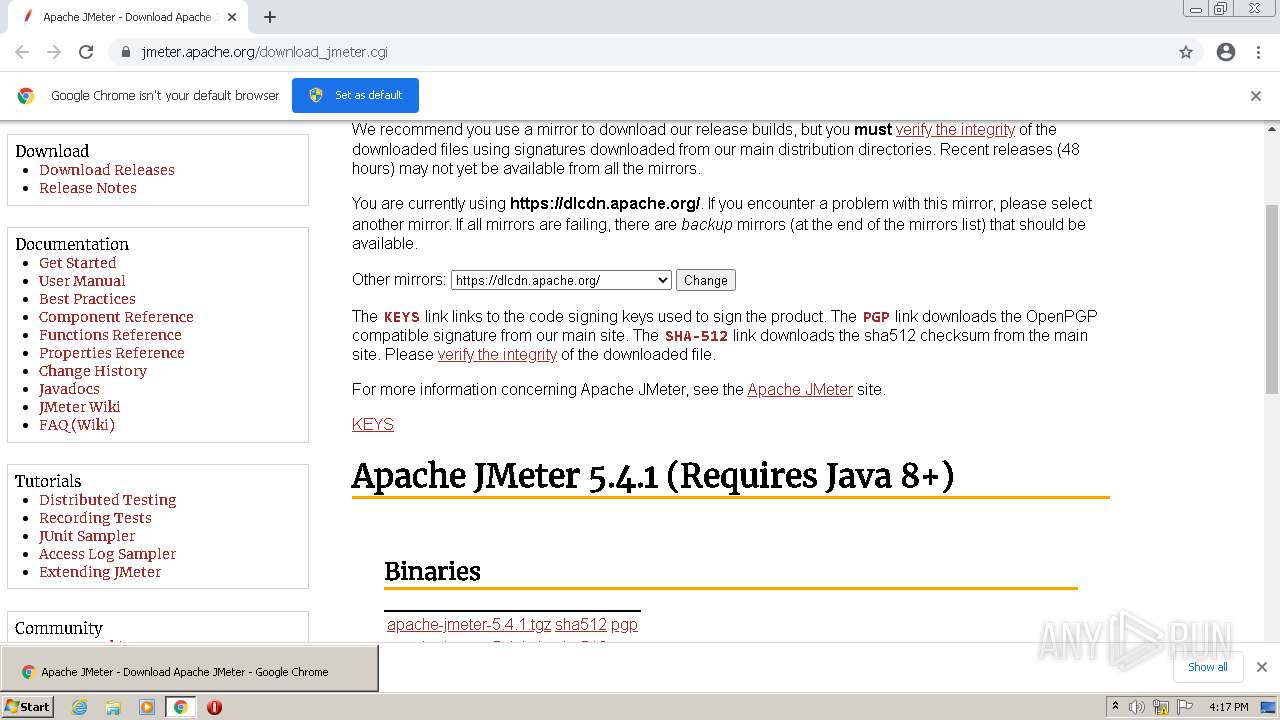
Task: Open Functions Reference link
Action: coord(110,335)
